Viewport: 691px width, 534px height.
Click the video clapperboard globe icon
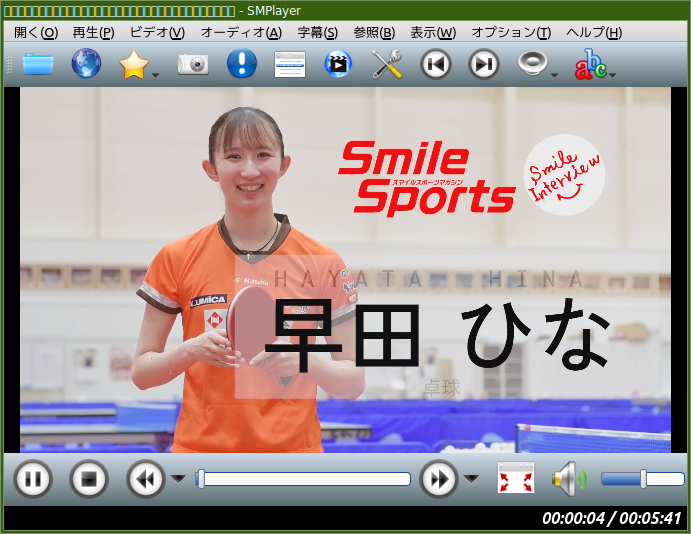[338, 64]
